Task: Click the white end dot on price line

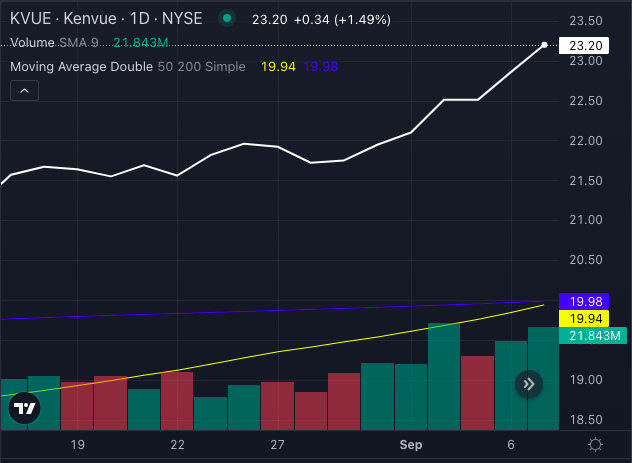Action: click(544, 45)
